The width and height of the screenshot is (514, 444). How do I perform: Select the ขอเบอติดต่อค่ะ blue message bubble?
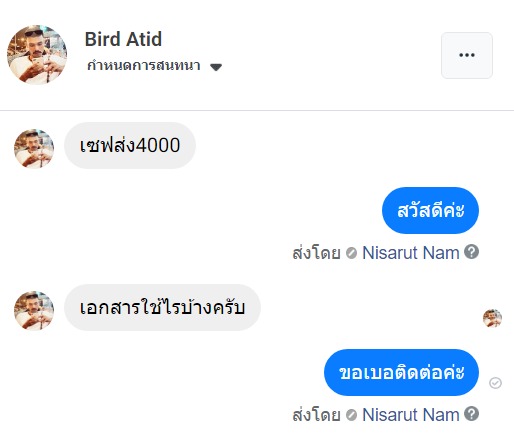401,372
